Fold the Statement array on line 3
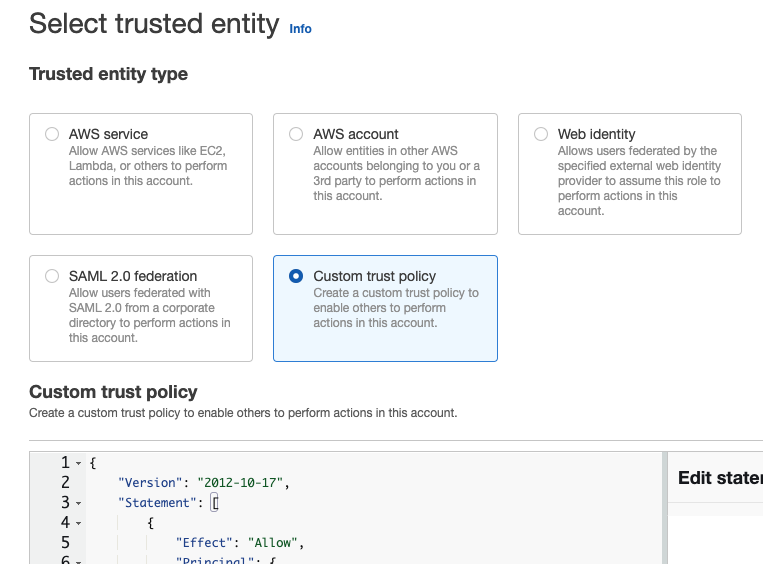The height and width of the screenshot is (564, 763). point(78,503)
